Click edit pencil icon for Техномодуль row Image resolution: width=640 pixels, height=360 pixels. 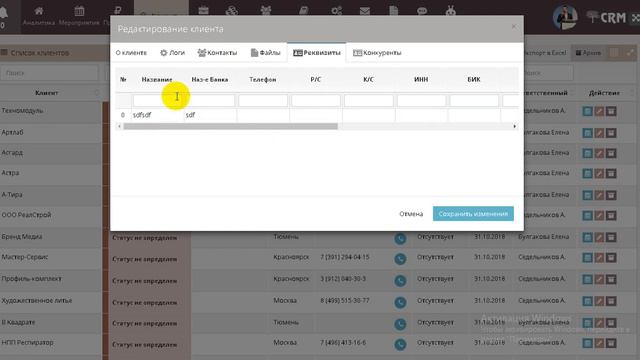point(599,111)
